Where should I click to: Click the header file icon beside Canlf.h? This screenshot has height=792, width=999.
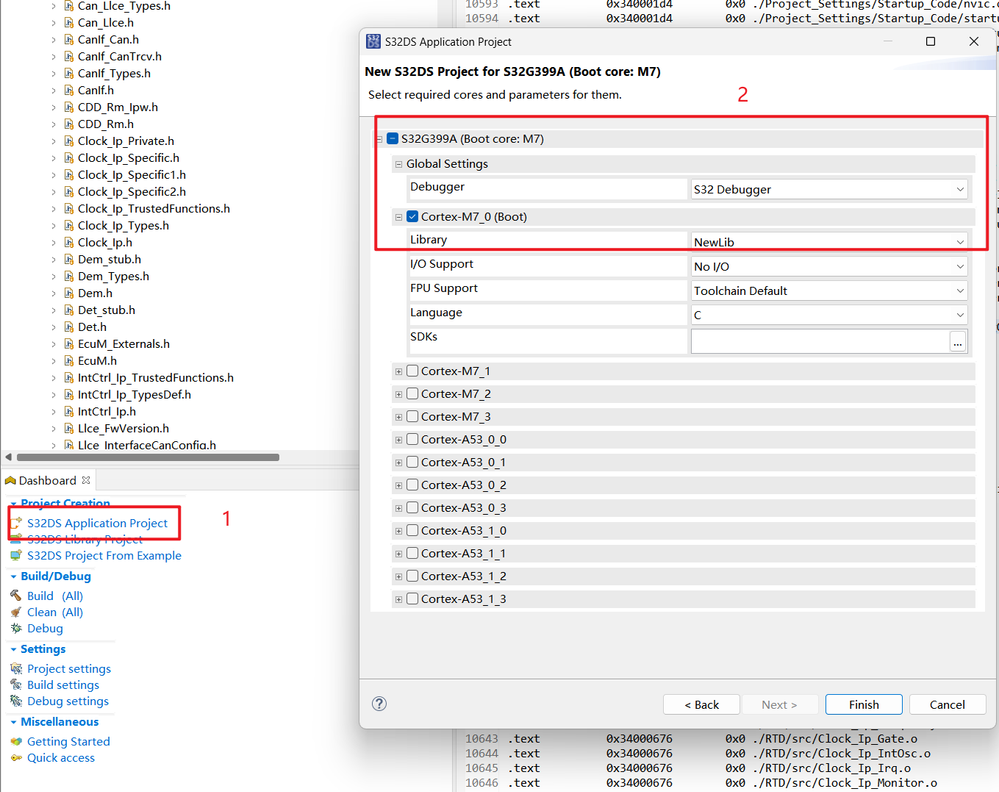pos(69,90)
